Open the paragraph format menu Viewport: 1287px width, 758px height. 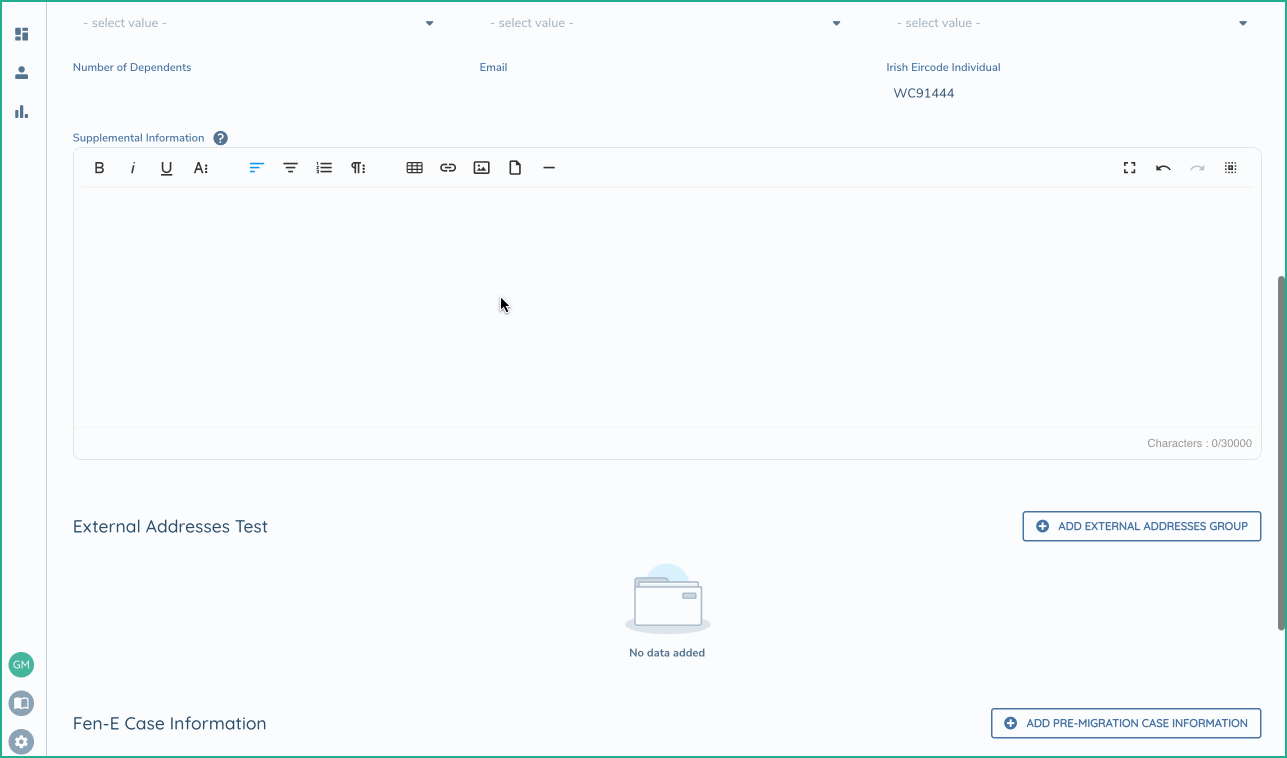tap(357, 168)
